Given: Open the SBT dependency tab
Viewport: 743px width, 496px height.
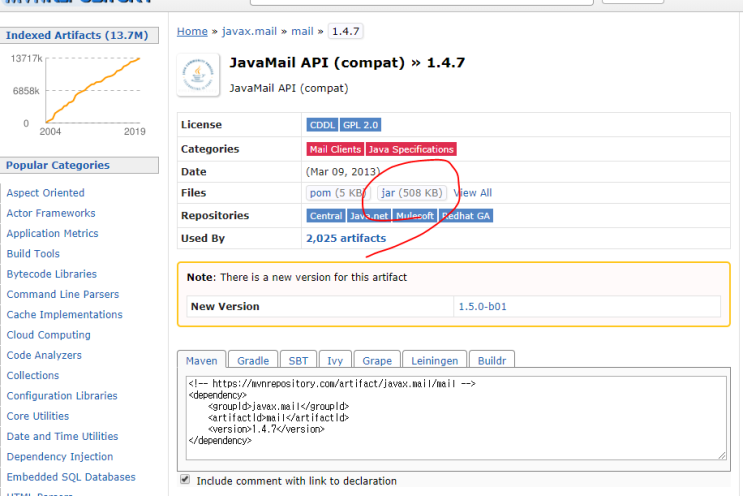Looking at the screenshot, I should [x=298, y=360].
